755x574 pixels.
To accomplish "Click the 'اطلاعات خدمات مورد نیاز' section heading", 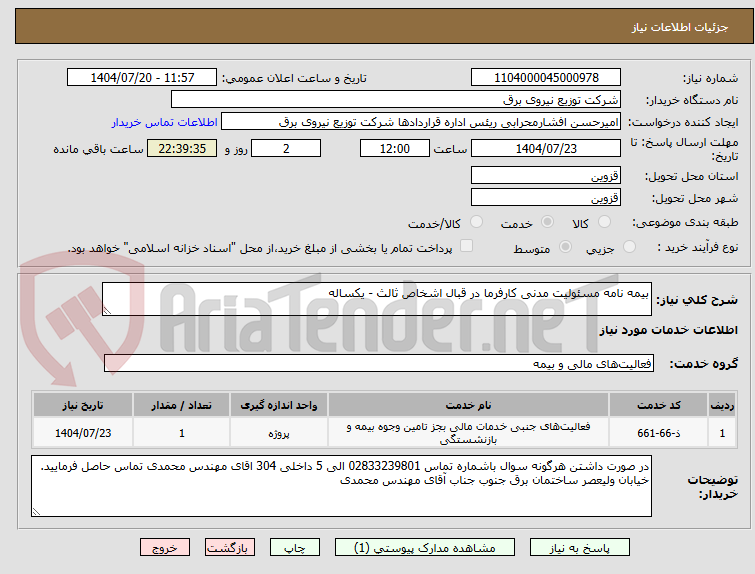I will coord(668,330).
